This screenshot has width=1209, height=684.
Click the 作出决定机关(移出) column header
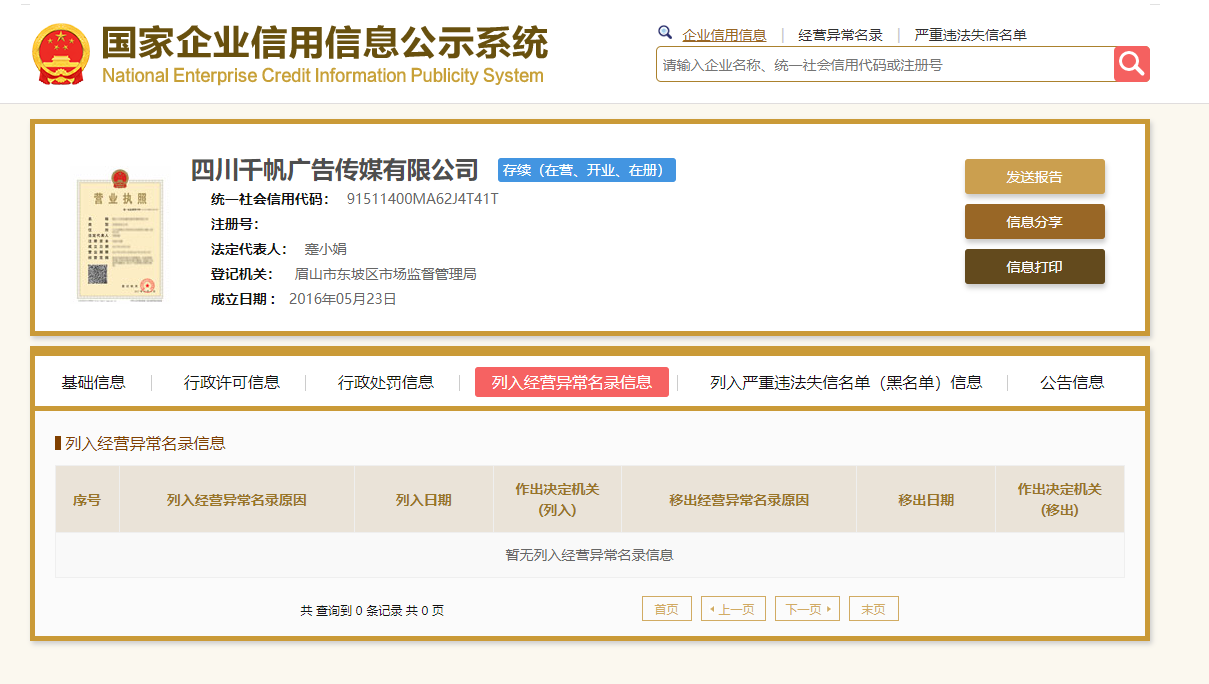tap(1060, 499)
